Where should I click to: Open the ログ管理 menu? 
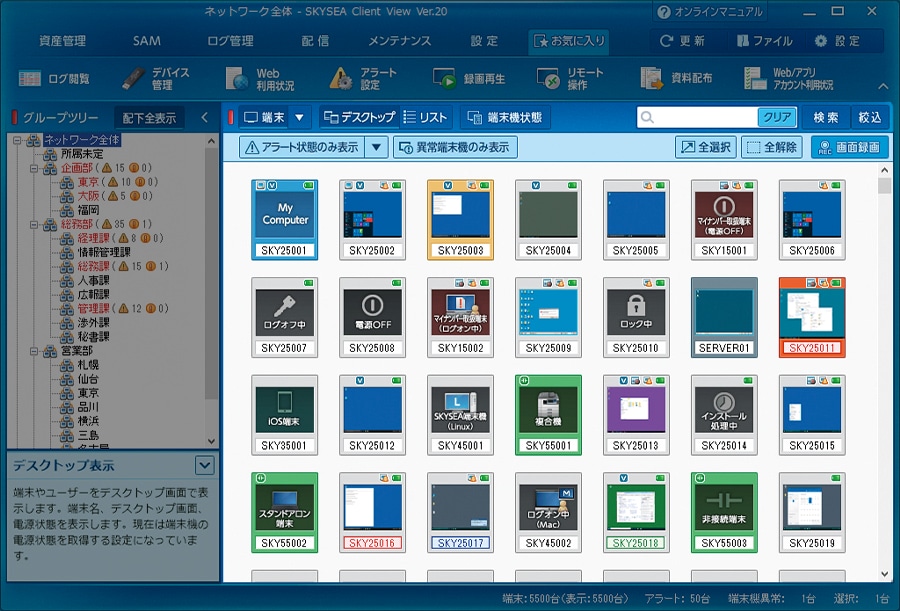click(230, 41)
